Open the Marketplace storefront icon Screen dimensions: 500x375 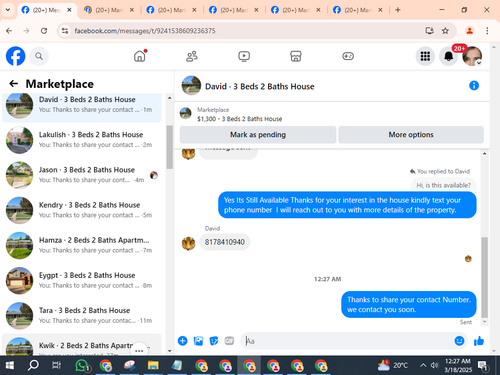tap(296, 56)
